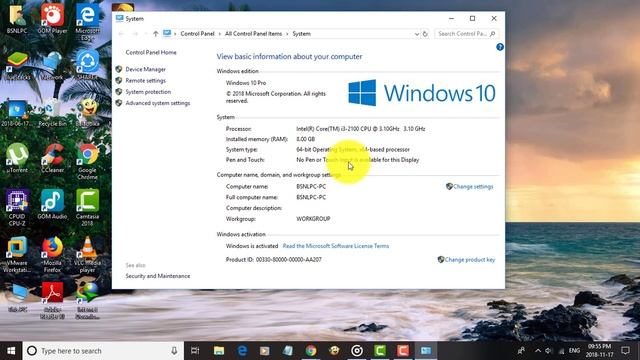Select the Microsoft Edge desktop icon

pos(87,23)
